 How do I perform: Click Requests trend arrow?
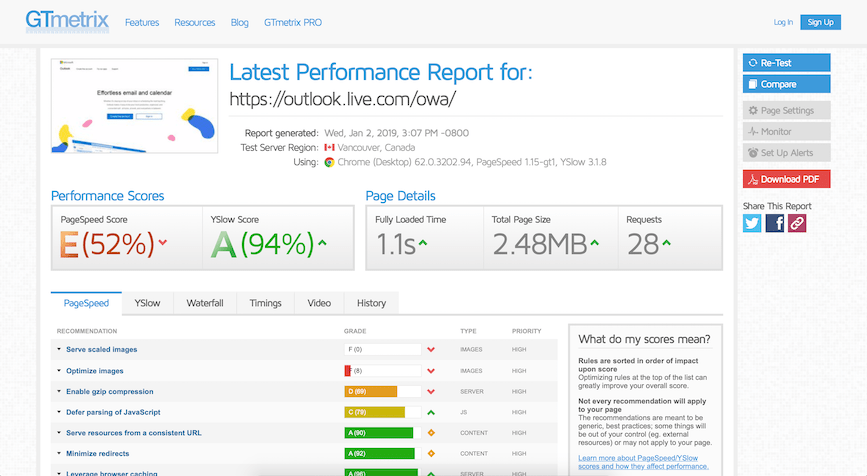click(666, 242)
